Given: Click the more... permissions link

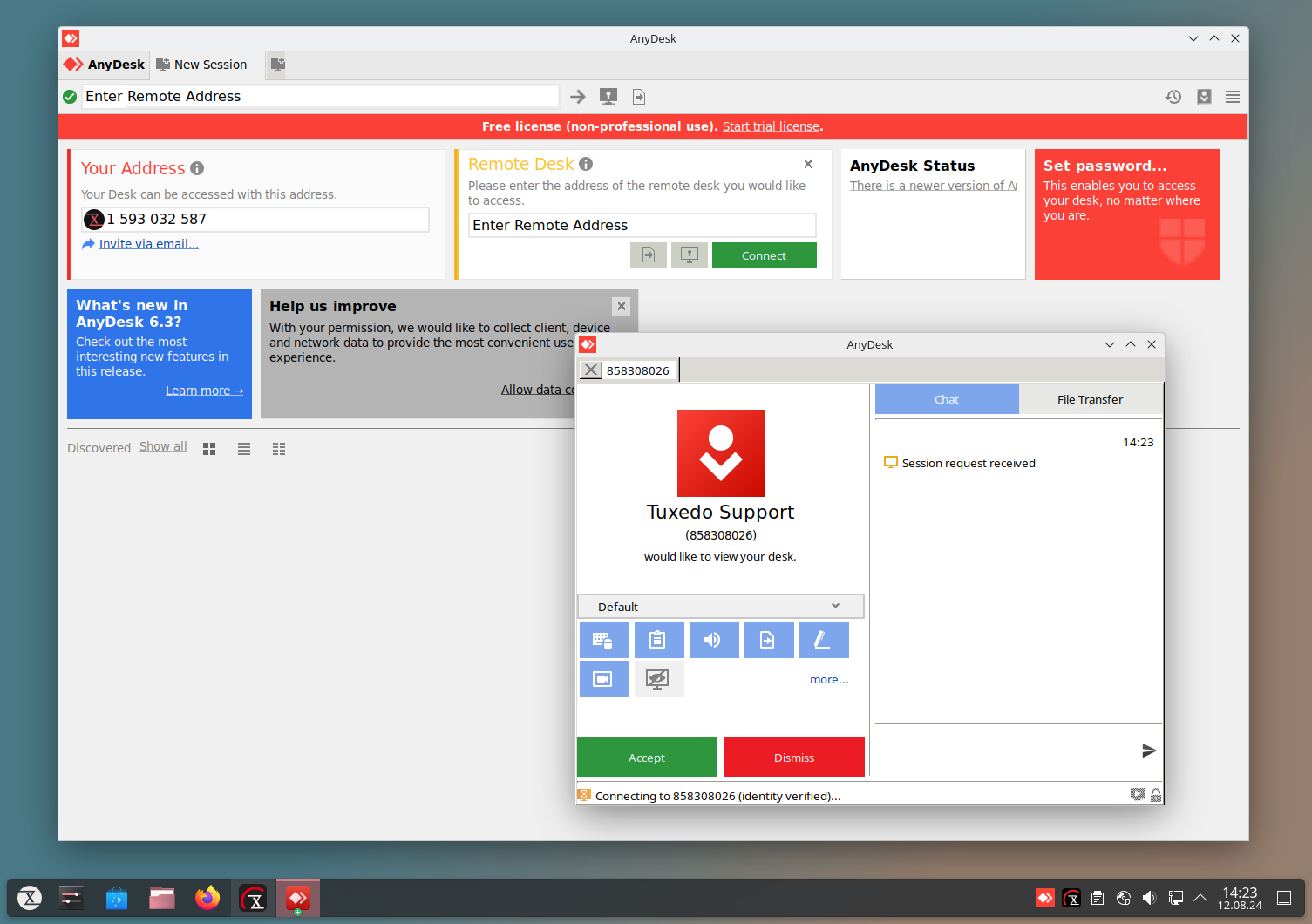Looking at the screenshot, I should (x=829, y=679).
